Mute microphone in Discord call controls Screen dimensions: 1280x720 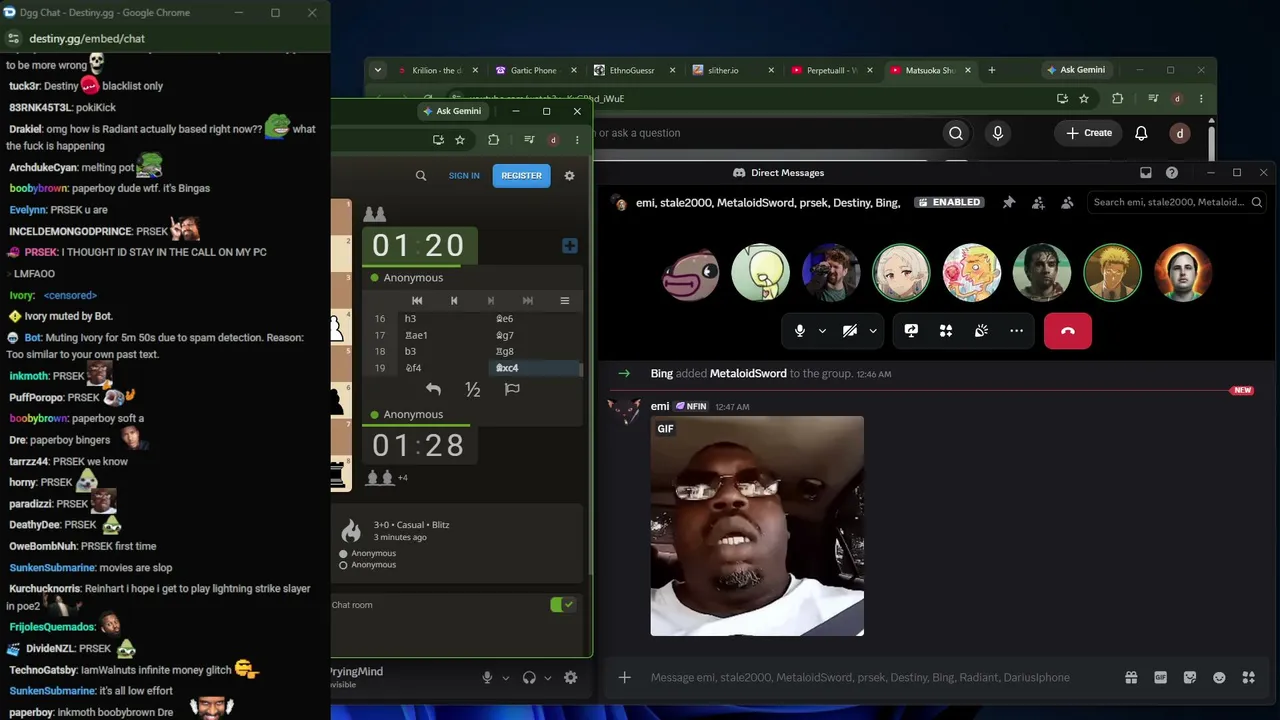(799, 331)
